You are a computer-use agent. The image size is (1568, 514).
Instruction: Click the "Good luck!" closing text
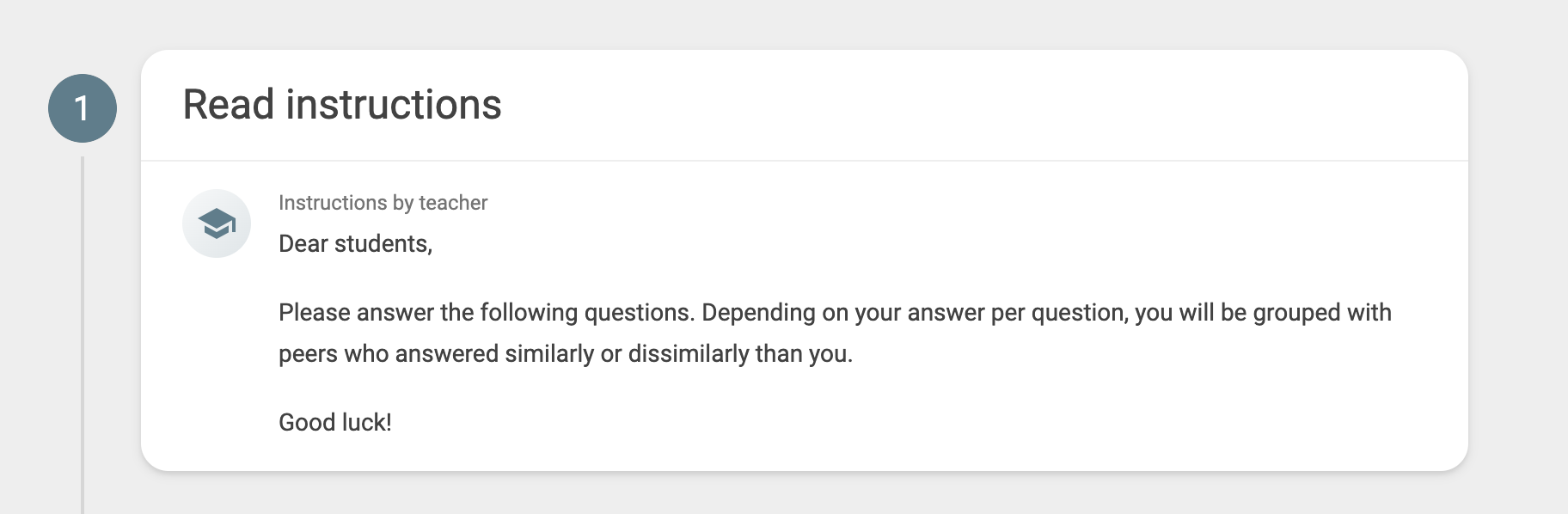[x=335, y=422]
